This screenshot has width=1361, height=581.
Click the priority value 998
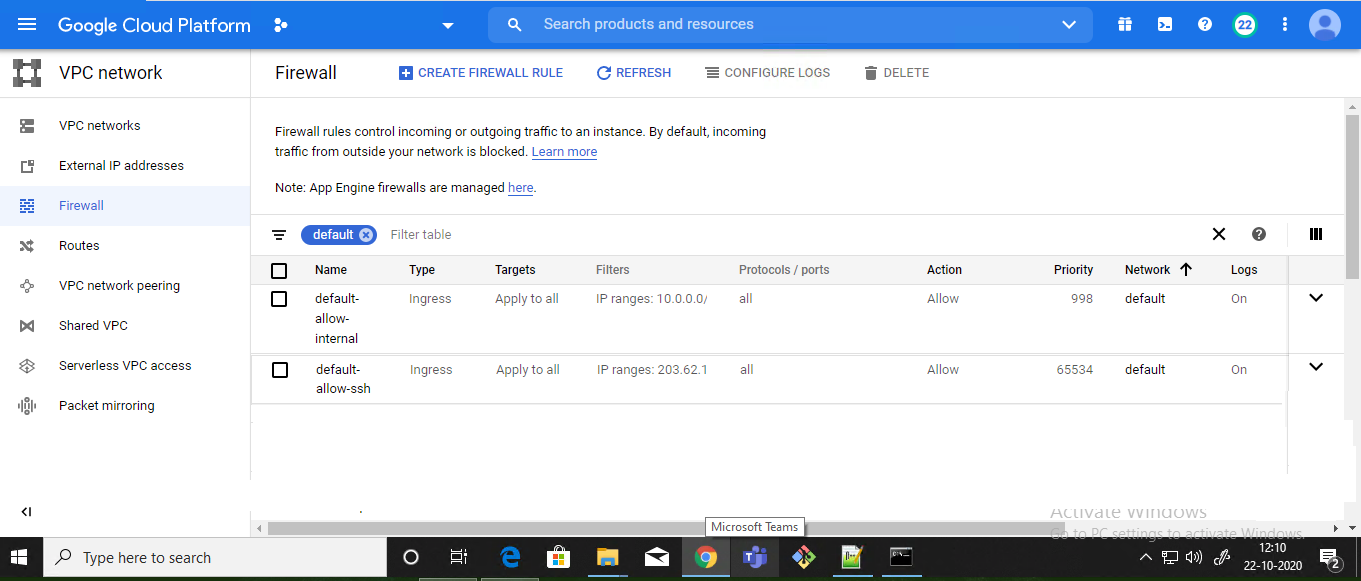pos(1081,299)
